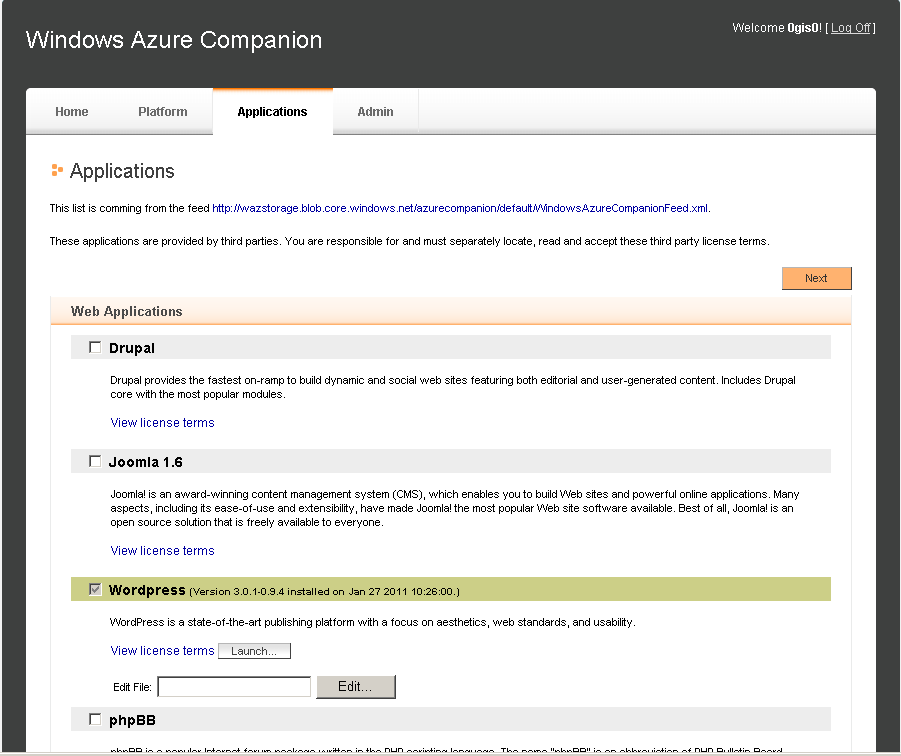The height and width of the screenshot is (756, 901).
Task: Click the Wordpress application name
Action: [x=147, y=590]
